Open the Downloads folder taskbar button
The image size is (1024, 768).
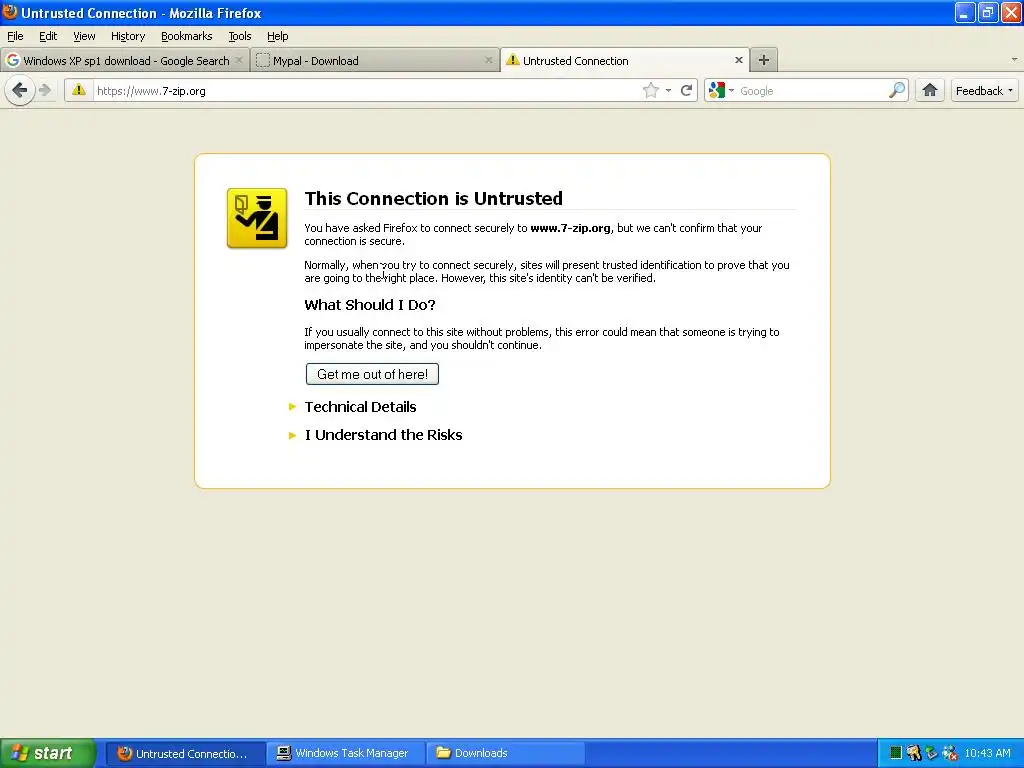click(x=505, y=753)
